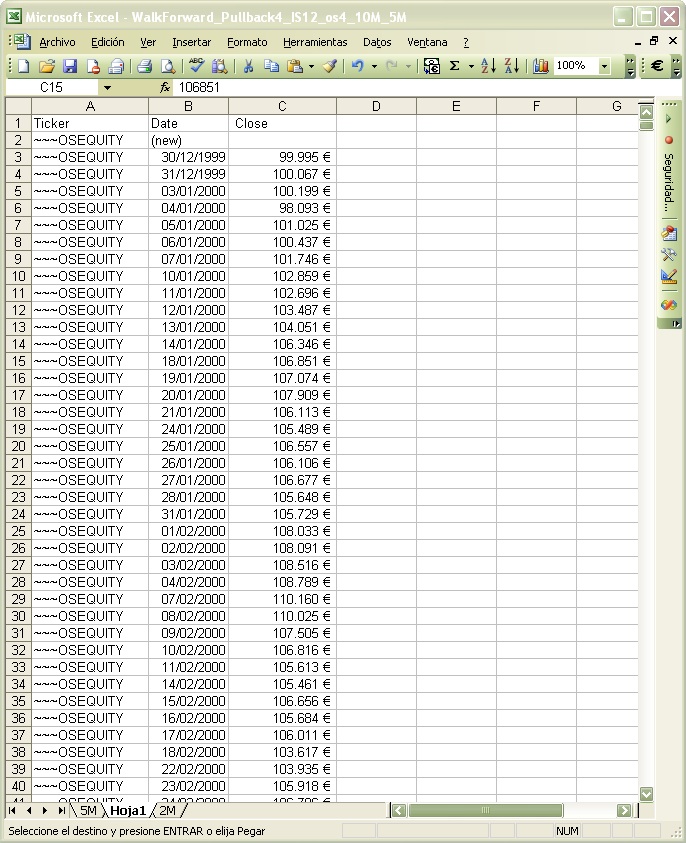Cut selection with the scissors icon
Screen dimensions: 686x843
pos(248,66)
